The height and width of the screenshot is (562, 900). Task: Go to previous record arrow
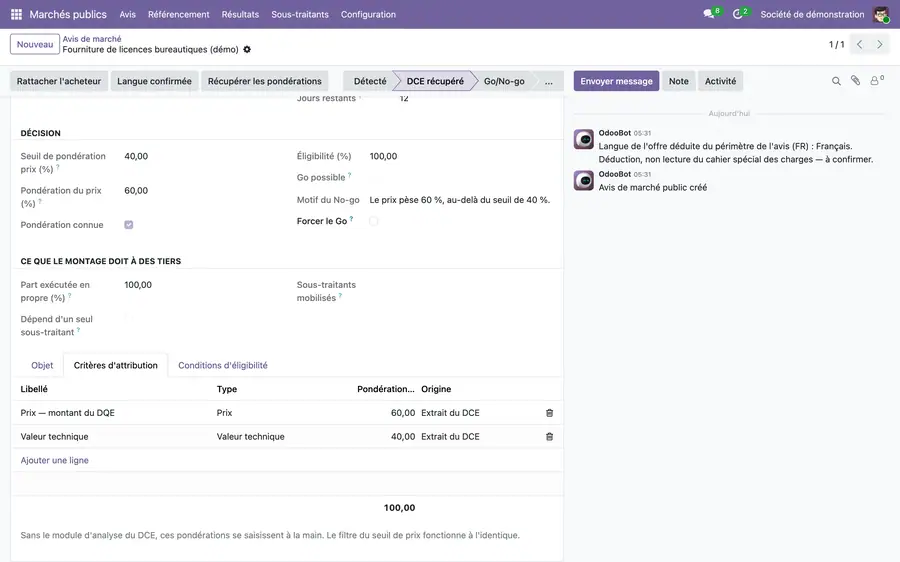coord(859,44)
